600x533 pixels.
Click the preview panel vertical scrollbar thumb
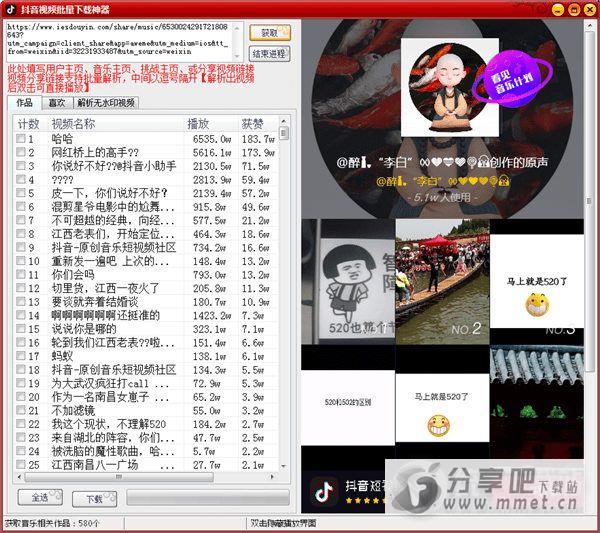click(x=590, y=201)
